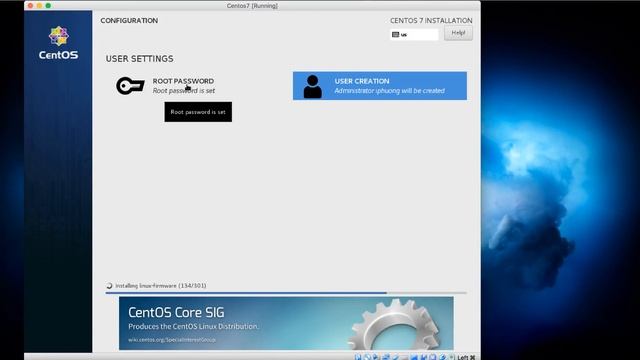Click the spinning installation progress icon
Viewport: 640px width, 360px height.
point(109,286)
